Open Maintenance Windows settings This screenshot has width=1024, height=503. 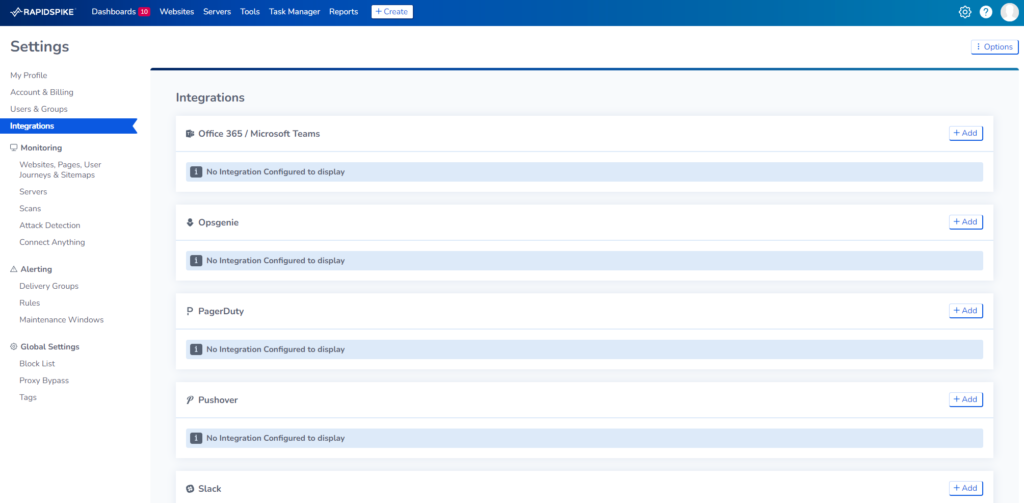[61, 320]
